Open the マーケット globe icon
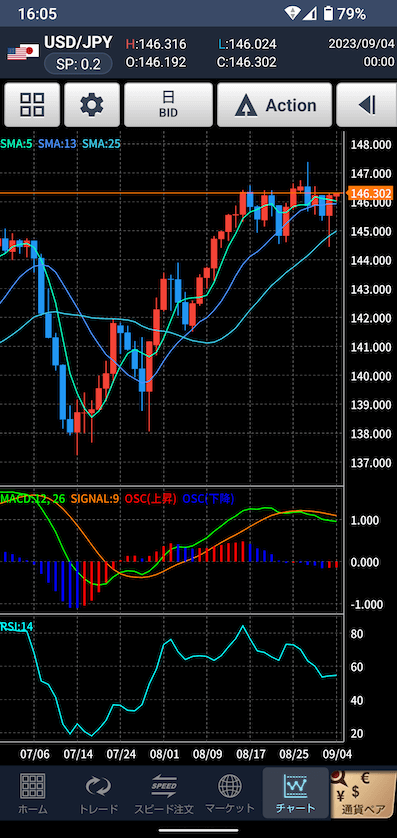The image size is (397, 838). pos(230,793)
